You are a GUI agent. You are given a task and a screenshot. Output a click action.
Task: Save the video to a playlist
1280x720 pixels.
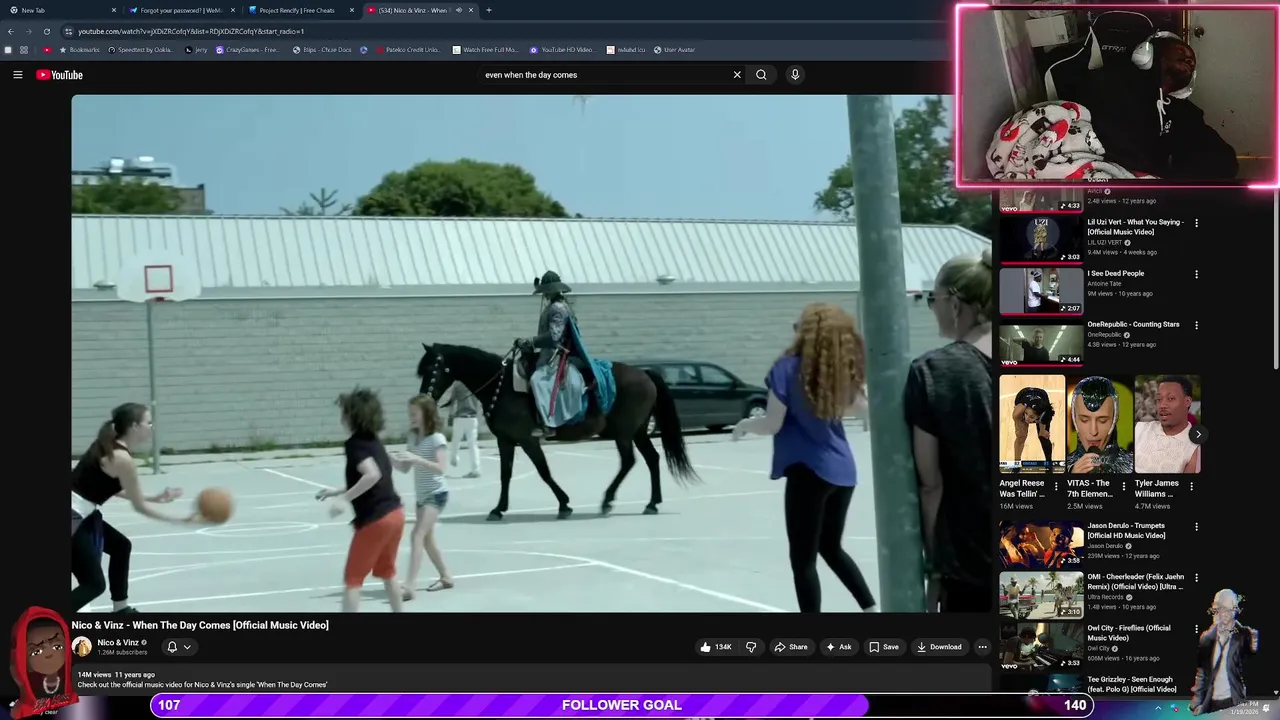pos(883,647)
